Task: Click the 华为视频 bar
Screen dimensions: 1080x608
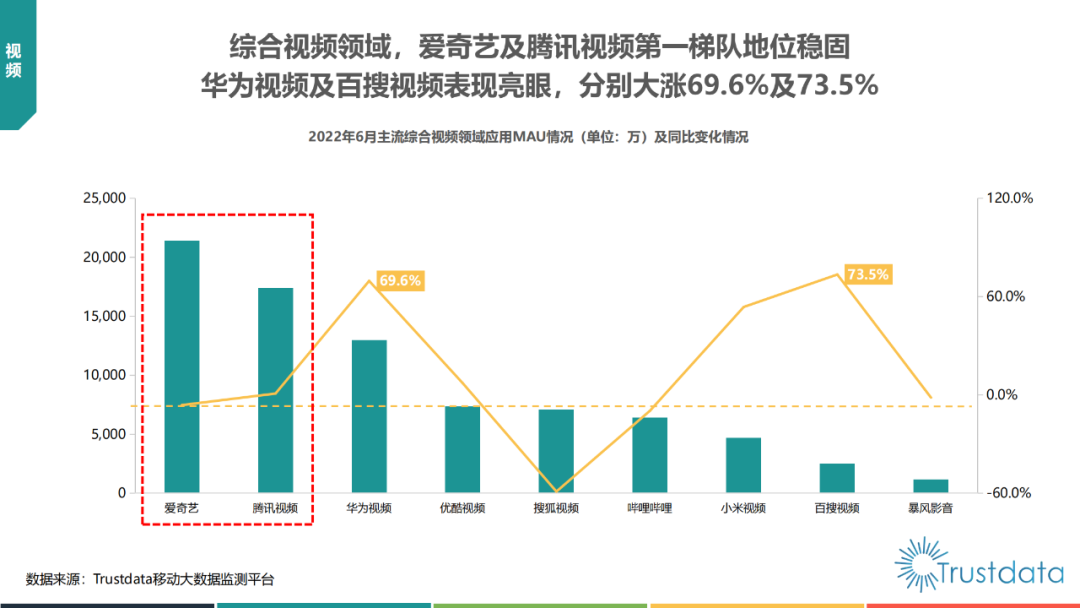Action: pyautogui.click(x=369, y=416)
